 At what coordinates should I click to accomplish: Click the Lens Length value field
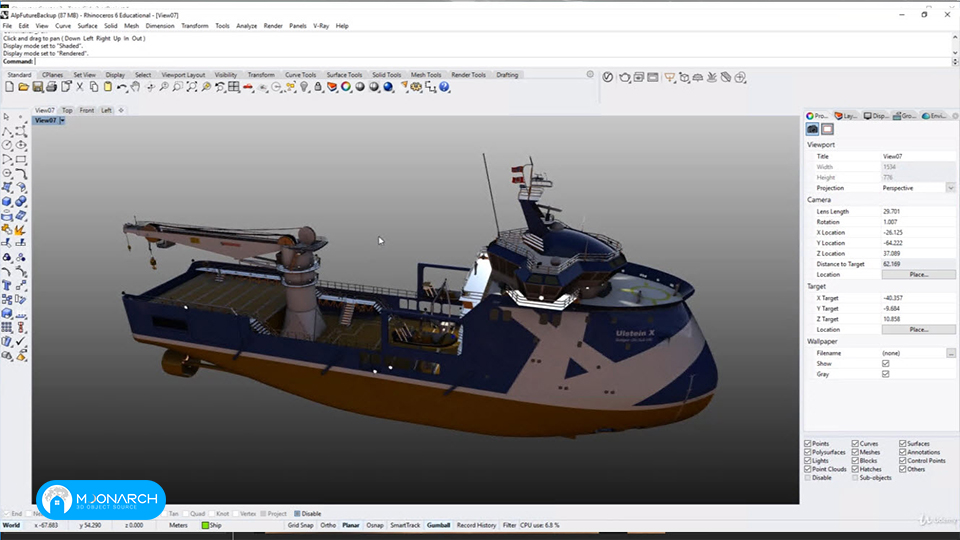tap(918, 211)
